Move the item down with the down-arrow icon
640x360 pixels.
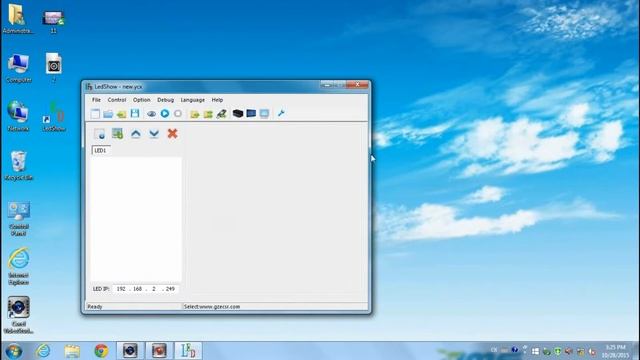point(154,133)
